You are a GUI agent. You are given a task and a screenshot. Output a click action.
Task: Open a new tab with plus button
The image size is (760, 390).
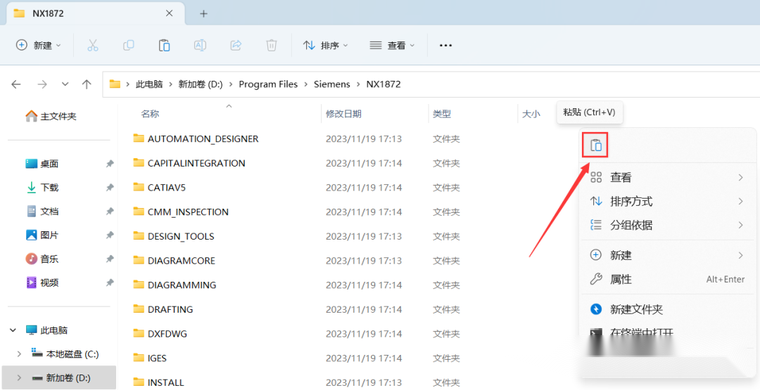pos(204,14)
